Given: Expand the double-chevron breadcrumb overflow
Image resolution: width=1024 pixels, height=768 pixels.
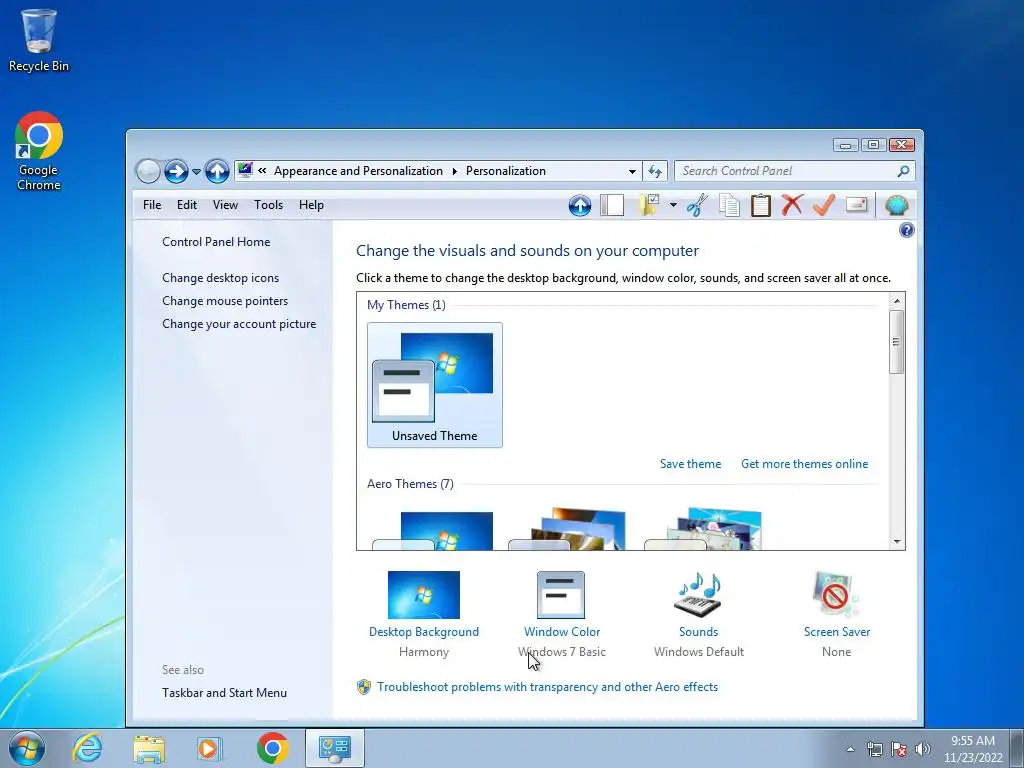Looking at the screenshot, I should [262, 171].
